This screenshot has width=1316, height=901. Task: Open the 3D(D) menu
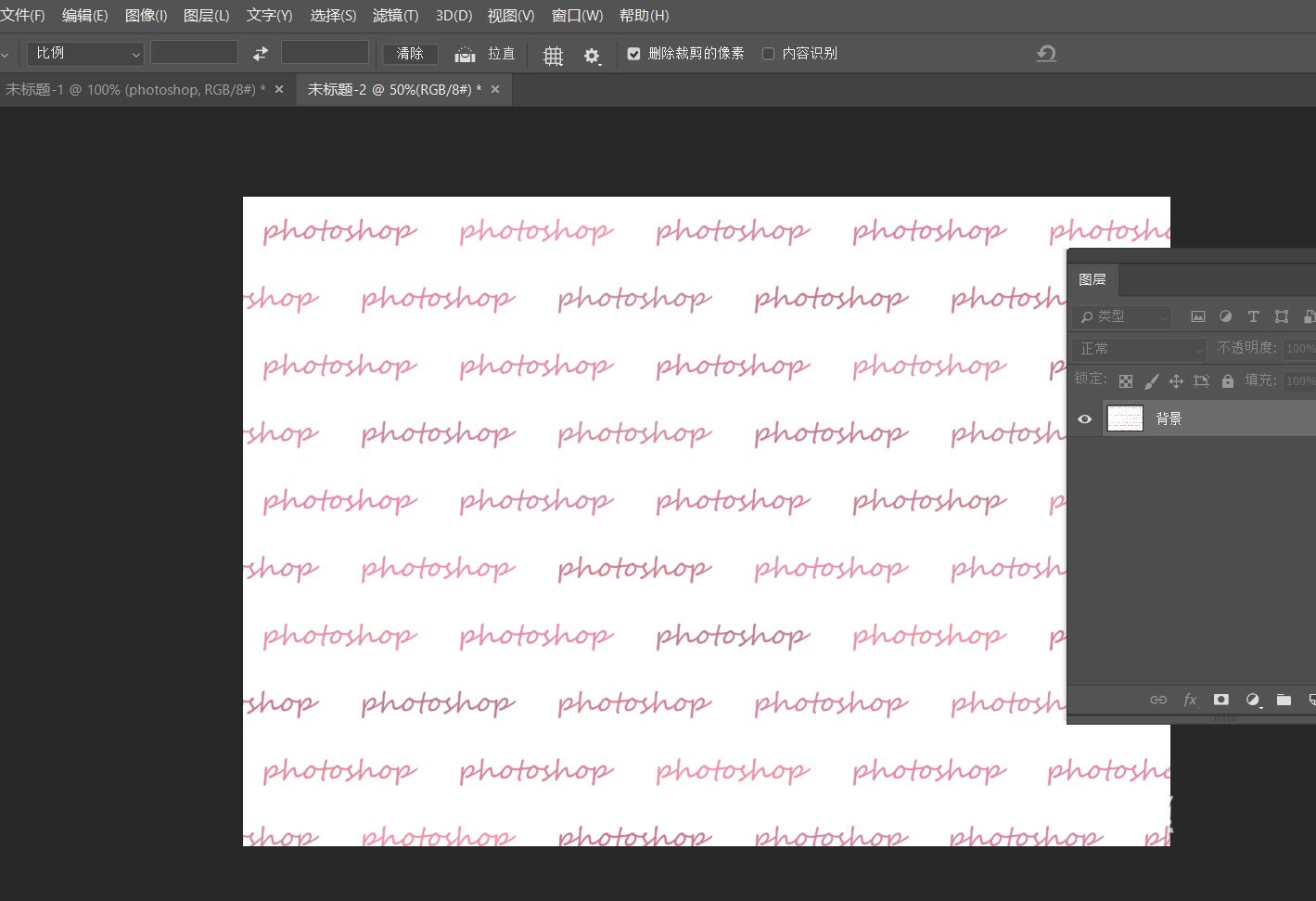(x=454, y=16)
